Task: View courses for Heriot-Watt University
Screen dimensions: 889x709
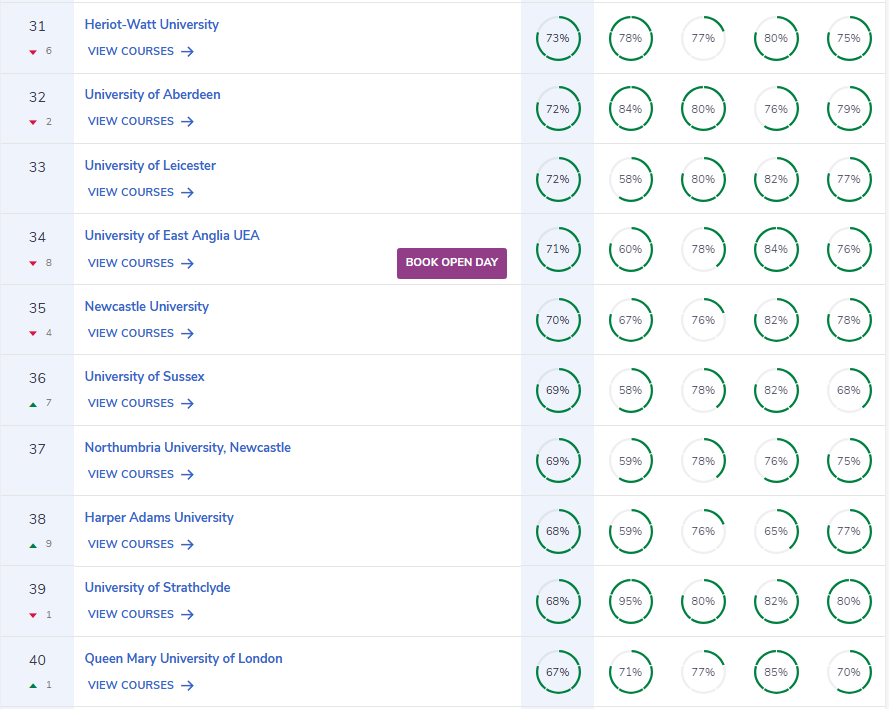Action: (x=141, y=52)
